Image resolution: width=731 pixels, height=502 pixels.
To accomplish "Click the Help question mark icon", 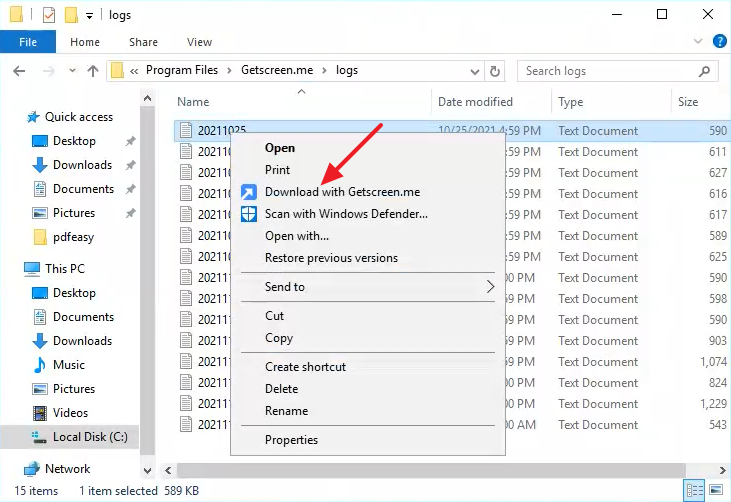I will pyautogui.click(x=718, y=42).
